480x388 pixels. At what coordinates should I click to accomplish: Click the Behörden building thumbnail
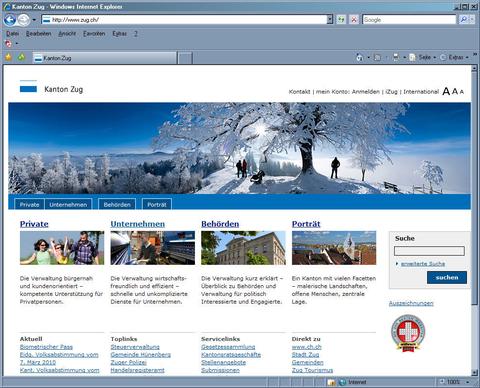coord(243,248)
